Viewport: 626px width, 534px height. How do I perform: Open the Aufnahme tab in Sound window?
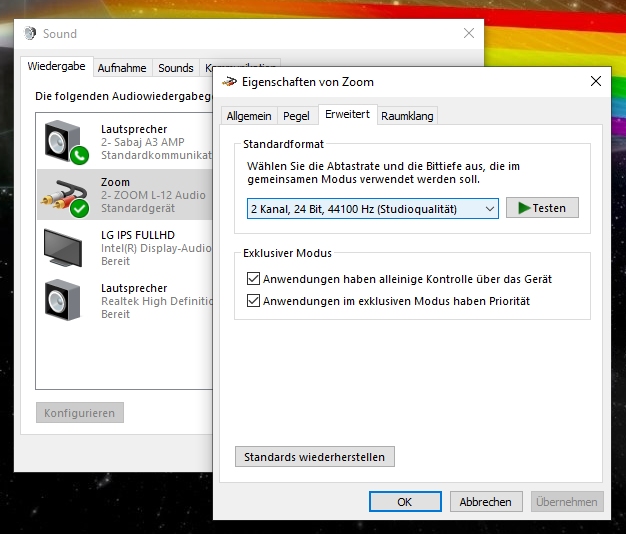pos(122,68)
